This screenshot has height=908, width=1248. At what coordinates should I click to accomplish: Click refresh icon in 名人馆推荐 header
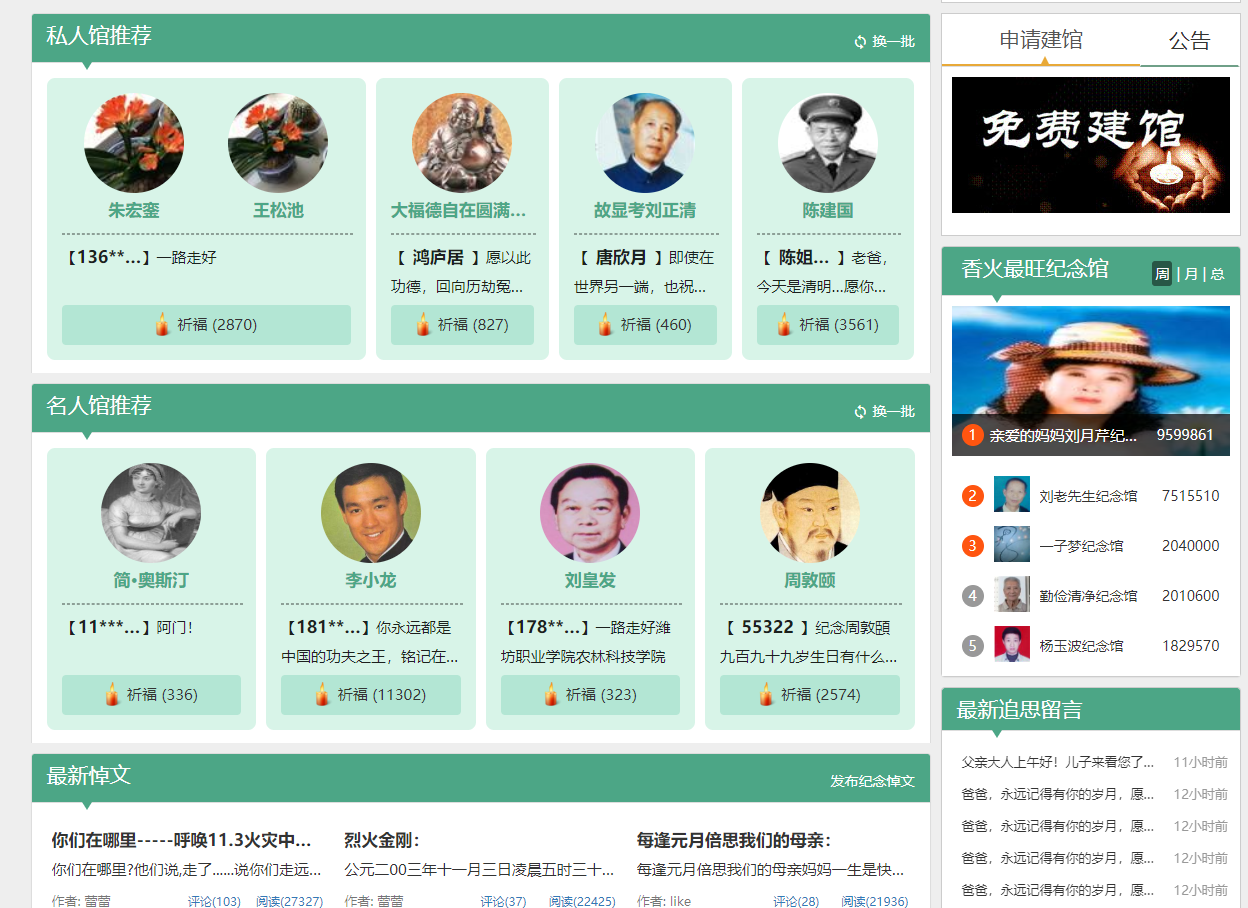(860, 412)
